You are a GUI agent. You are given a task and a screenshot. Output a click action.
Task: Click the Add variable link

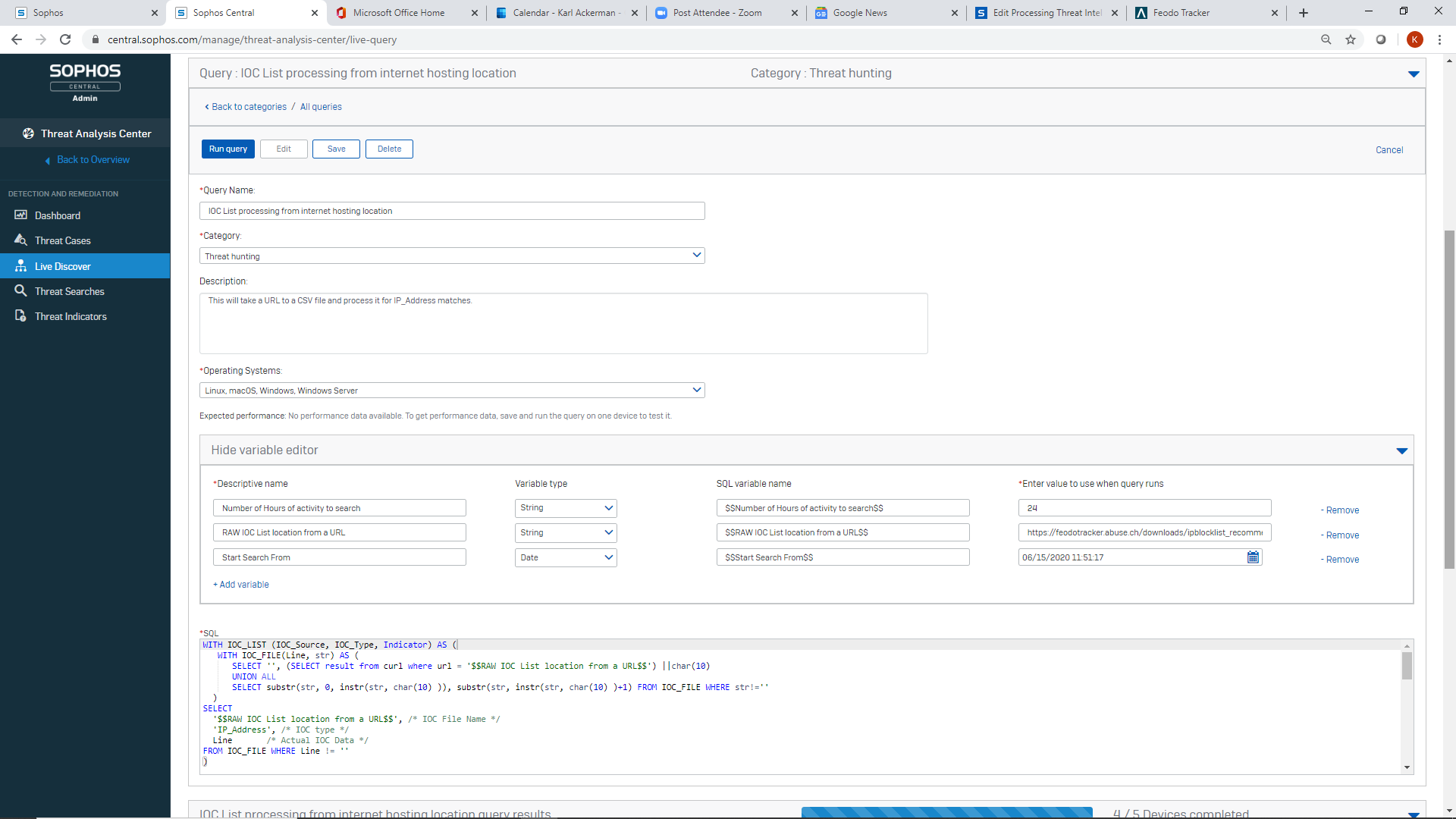point(241,585)
